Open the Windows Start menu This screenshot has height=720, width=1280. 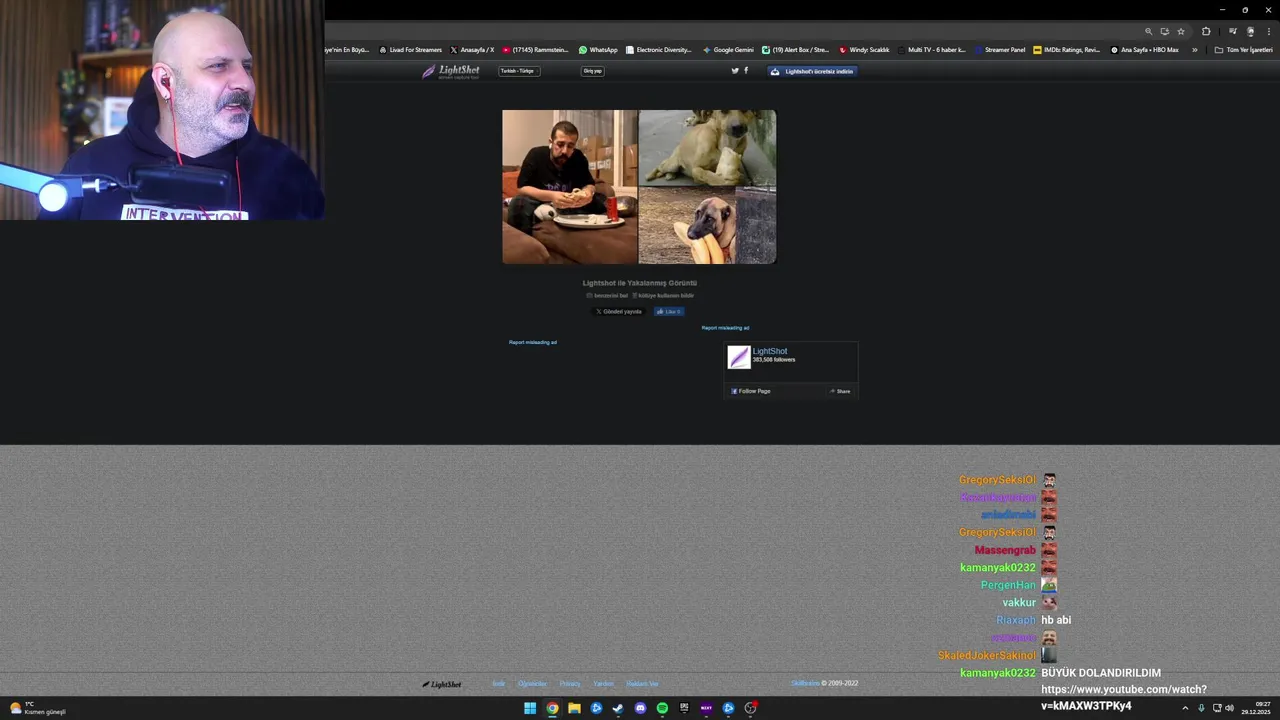pyautogui.click(x=530, y=708)
